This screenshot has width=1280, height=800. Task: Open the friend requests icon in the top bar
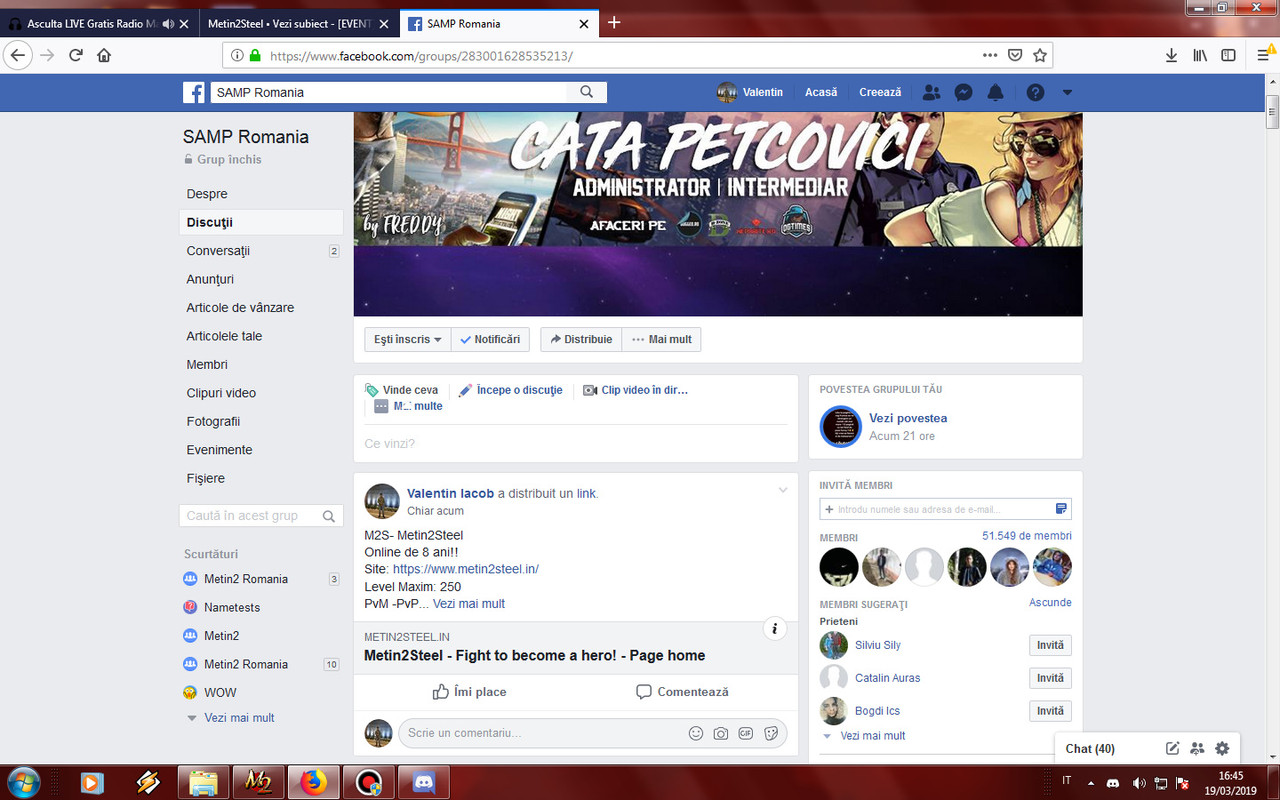pos(931,92)
